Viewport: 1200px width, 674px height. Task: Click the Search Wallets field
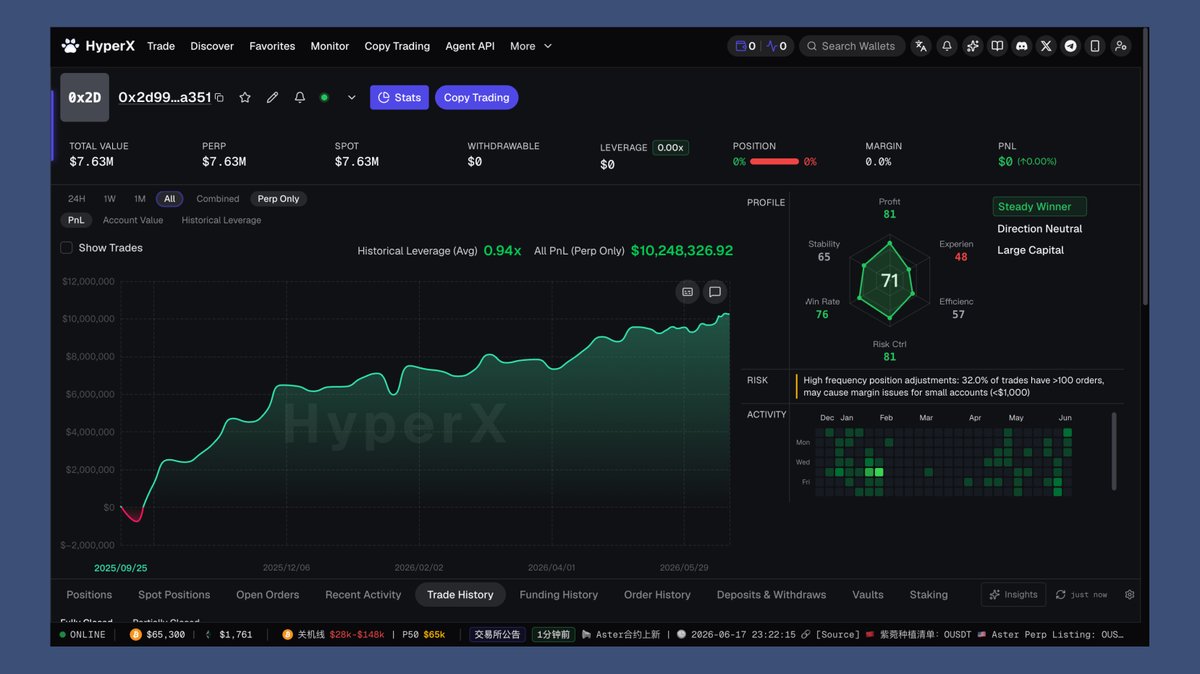(x=853, y=46)
